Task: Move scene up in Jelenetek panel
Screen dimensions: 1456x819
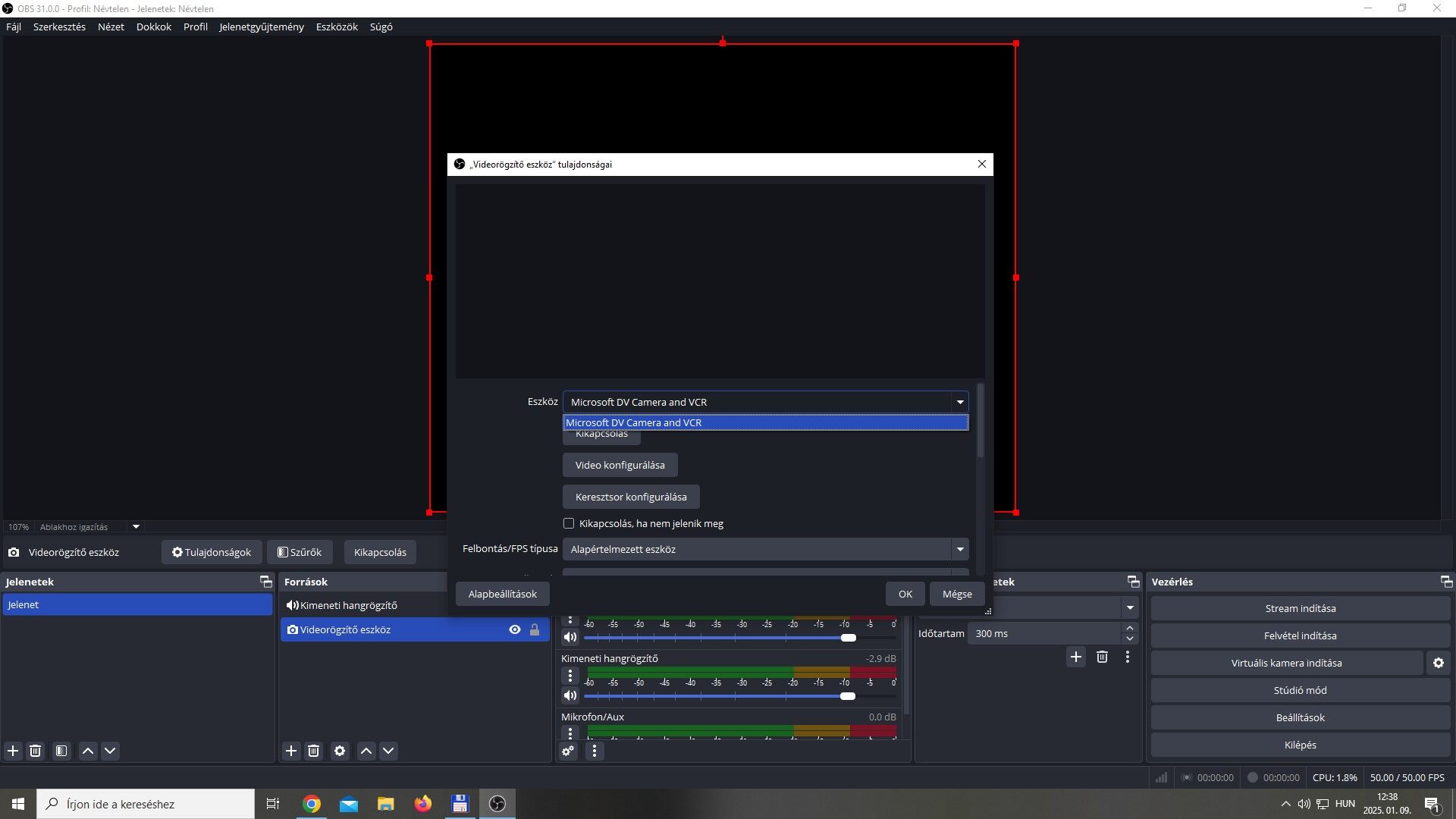Action: pyautogui.click(x=88, y=751)
